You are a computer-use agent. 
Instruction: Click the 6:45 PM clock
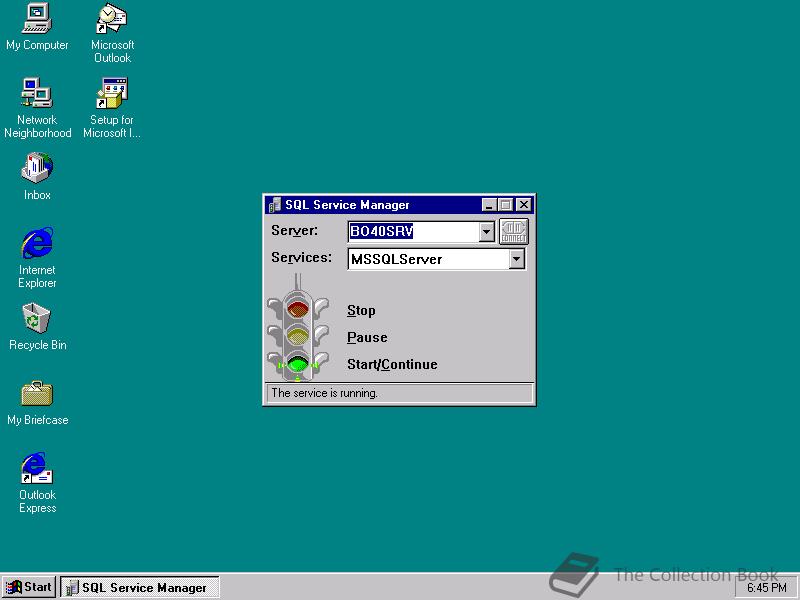[x=766, y=588]
